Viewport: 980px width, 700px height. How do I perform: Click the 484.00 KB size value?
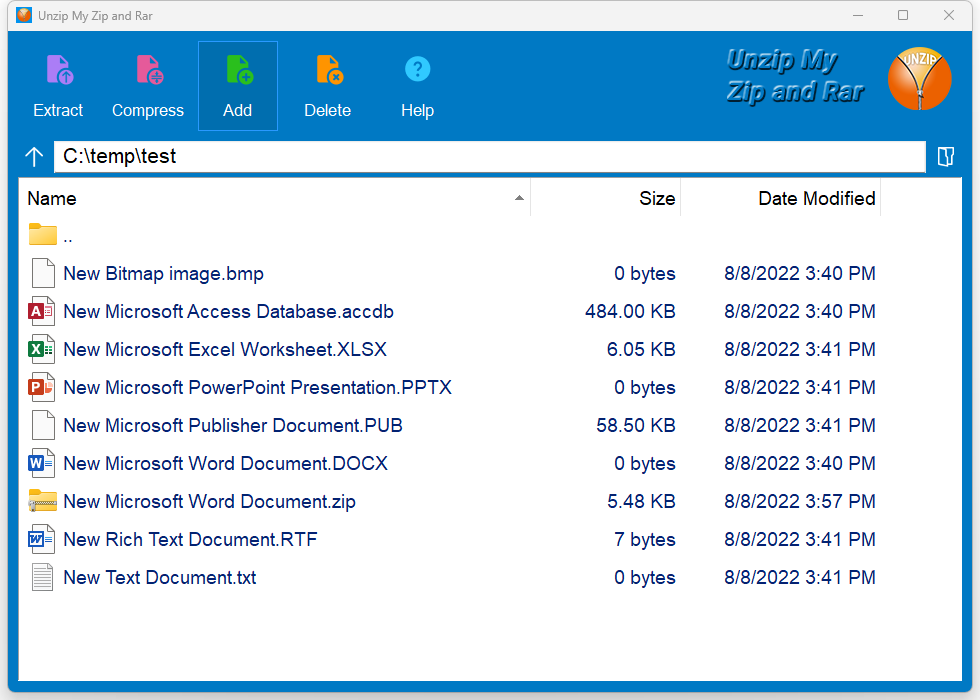(x=630, y=311)
